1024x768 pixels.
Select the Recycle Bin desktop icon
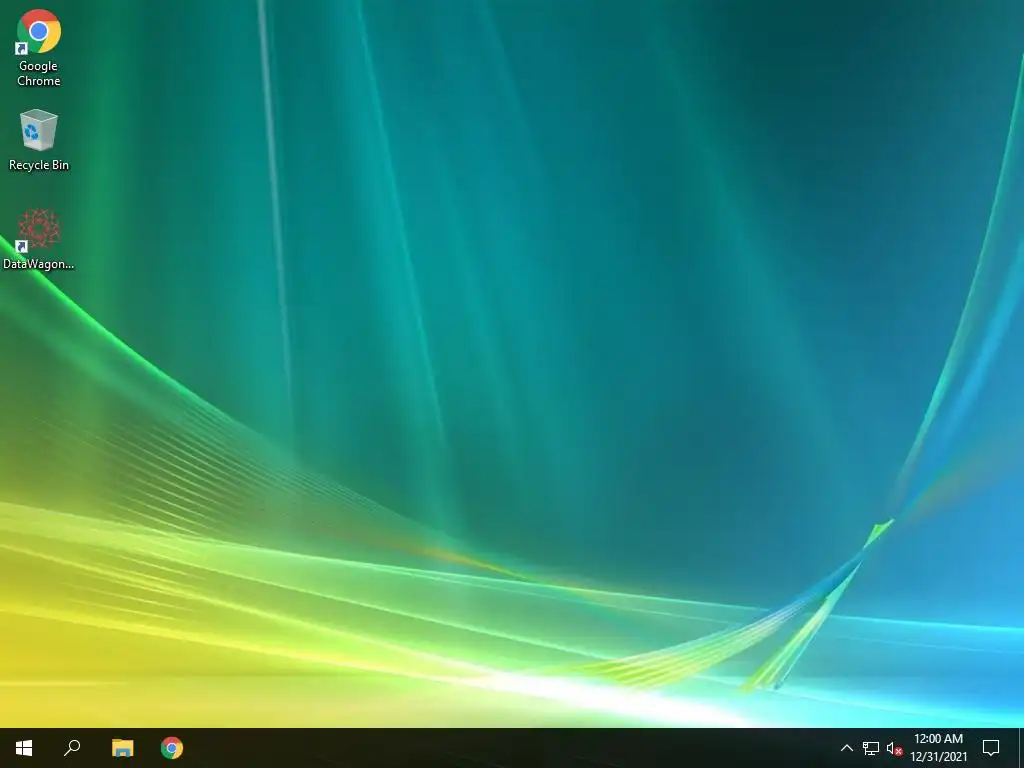tap(39, 140)
